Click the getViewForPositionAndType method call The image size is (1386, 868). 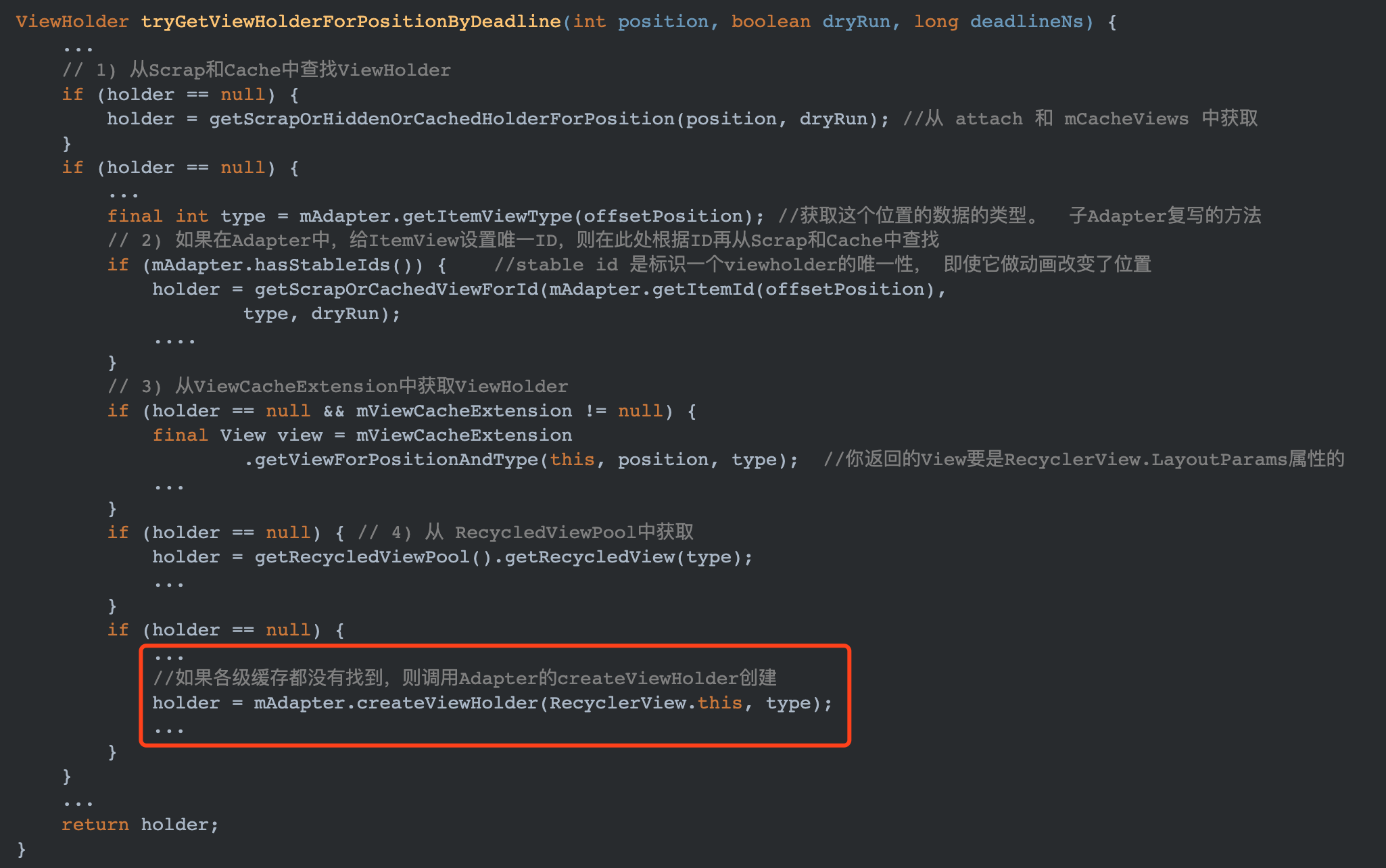[x=396, y=460]
